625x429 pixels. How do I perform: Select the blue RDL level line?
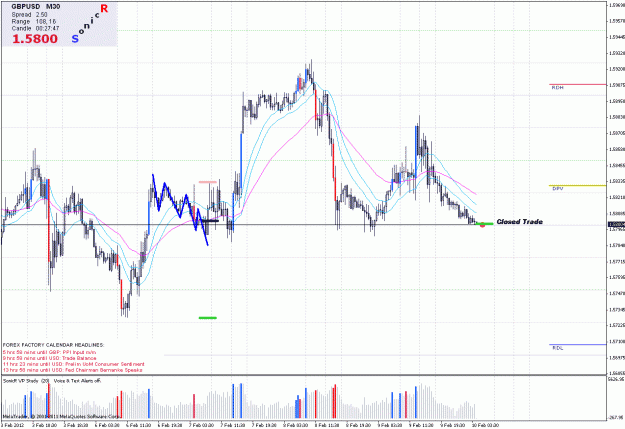pos(578,344)
